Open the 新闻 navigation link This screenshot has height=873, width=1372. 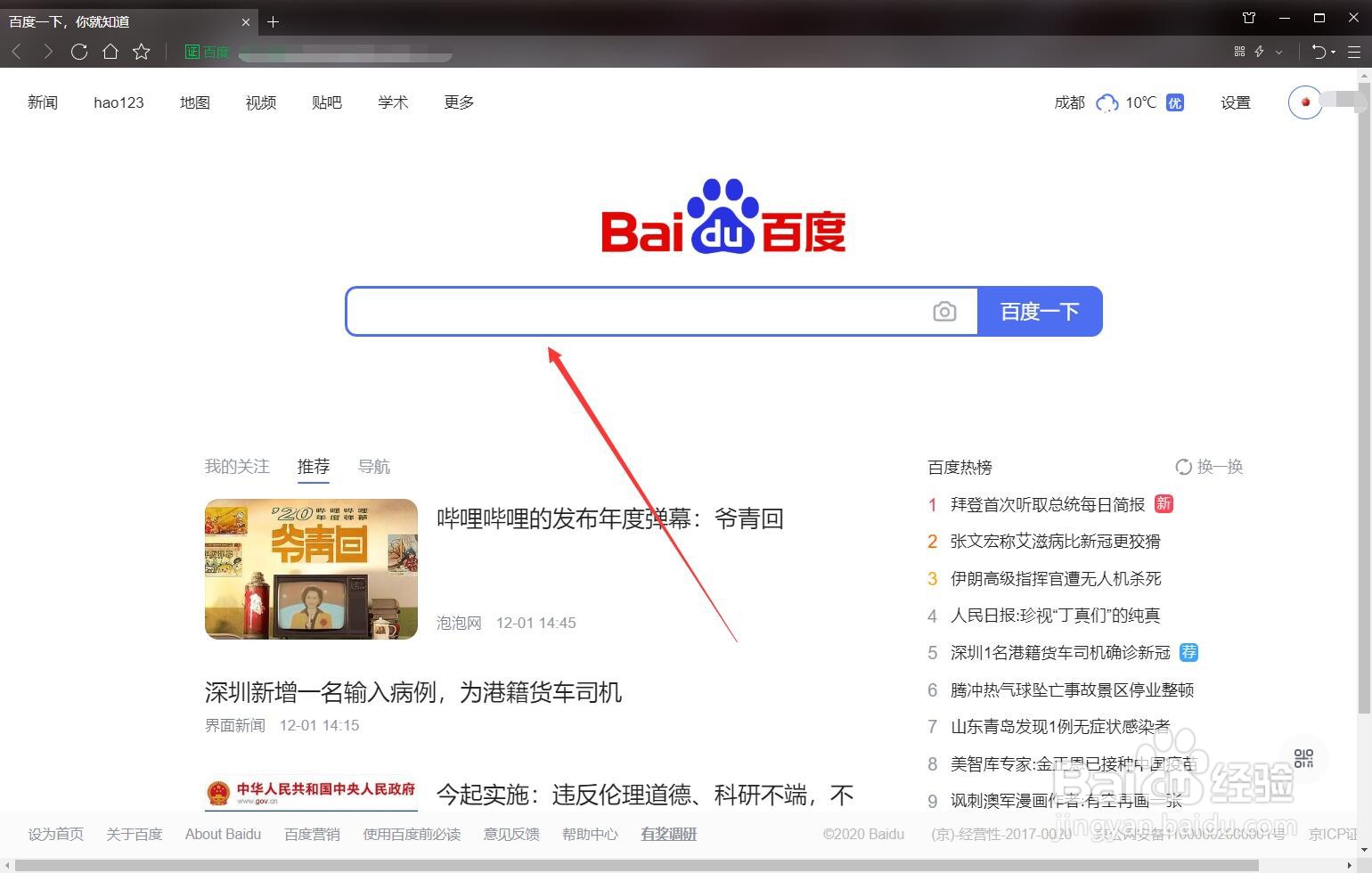[x=43, y=102]
